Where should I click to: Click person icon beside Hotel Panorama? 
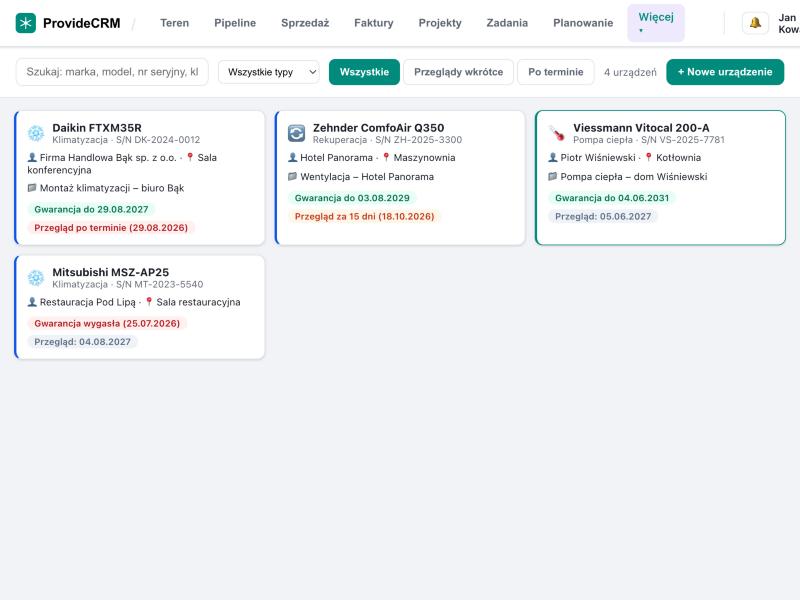[x=292, y=158]
